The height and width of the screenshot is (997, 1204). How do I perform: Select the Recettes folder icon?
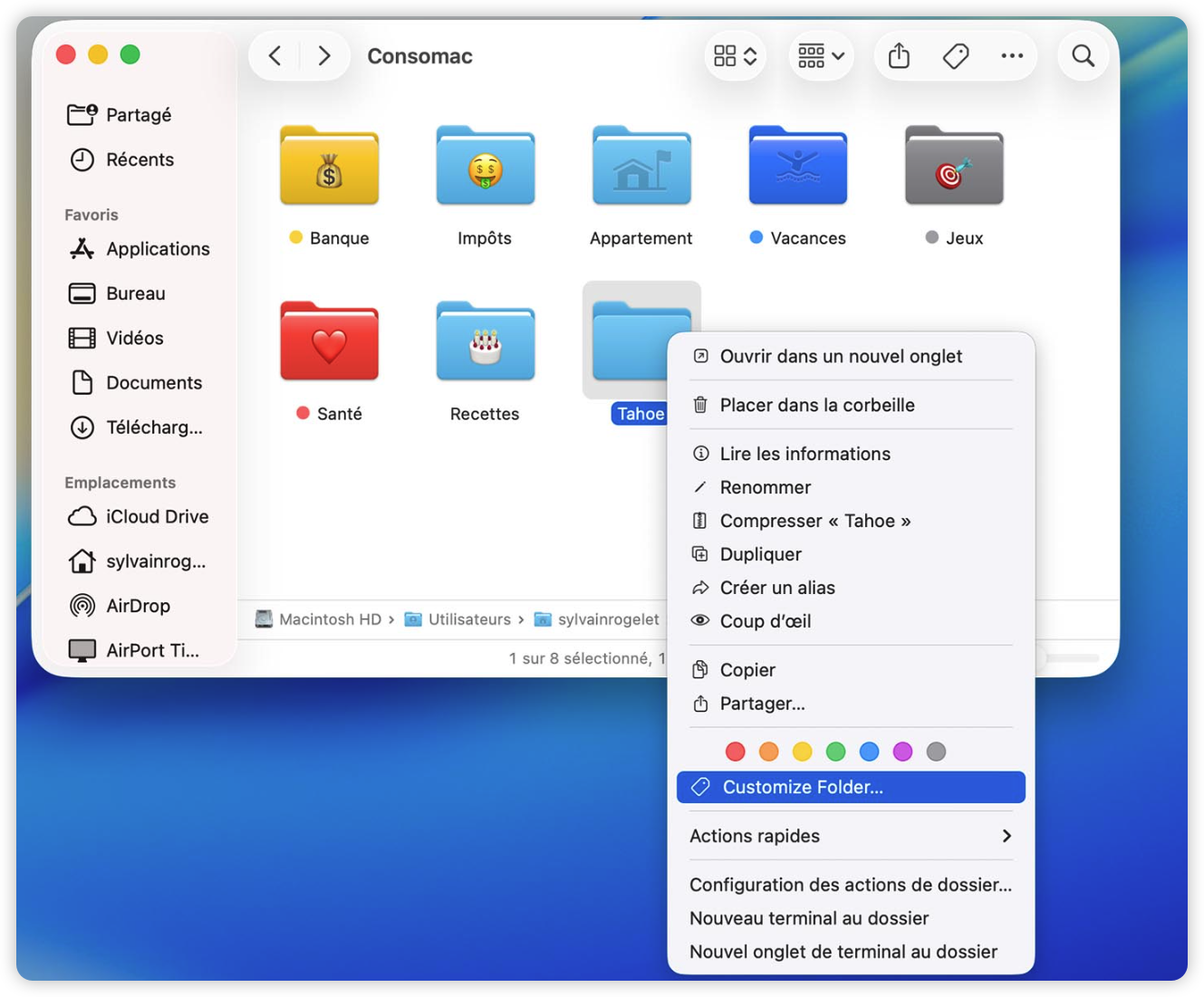pyautogui.click(x=485, y=342)
